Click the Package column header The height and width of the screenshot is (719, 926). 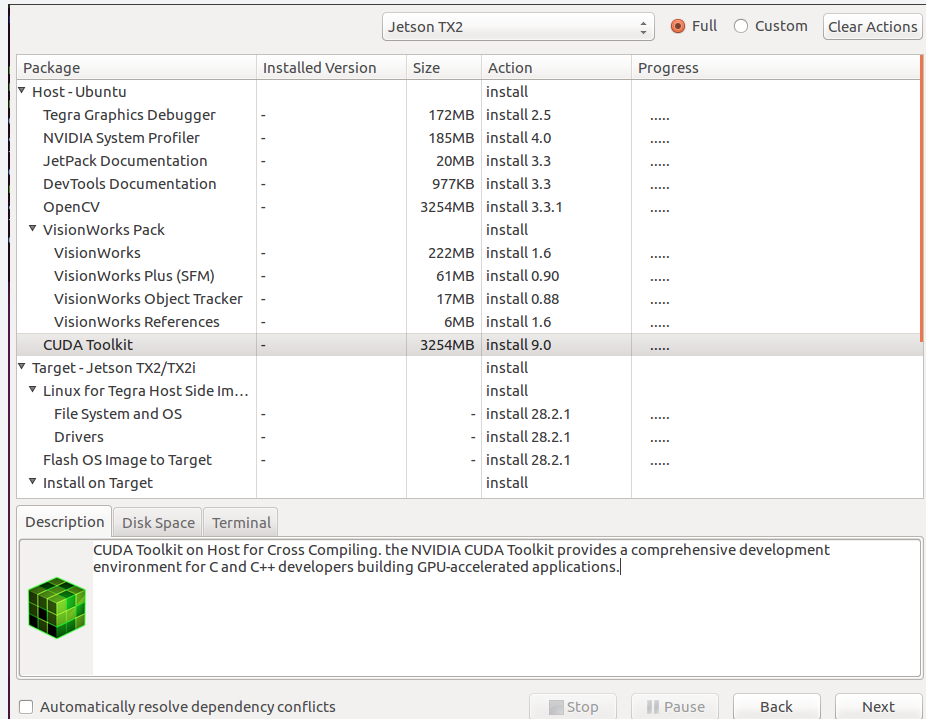[136, 68]
